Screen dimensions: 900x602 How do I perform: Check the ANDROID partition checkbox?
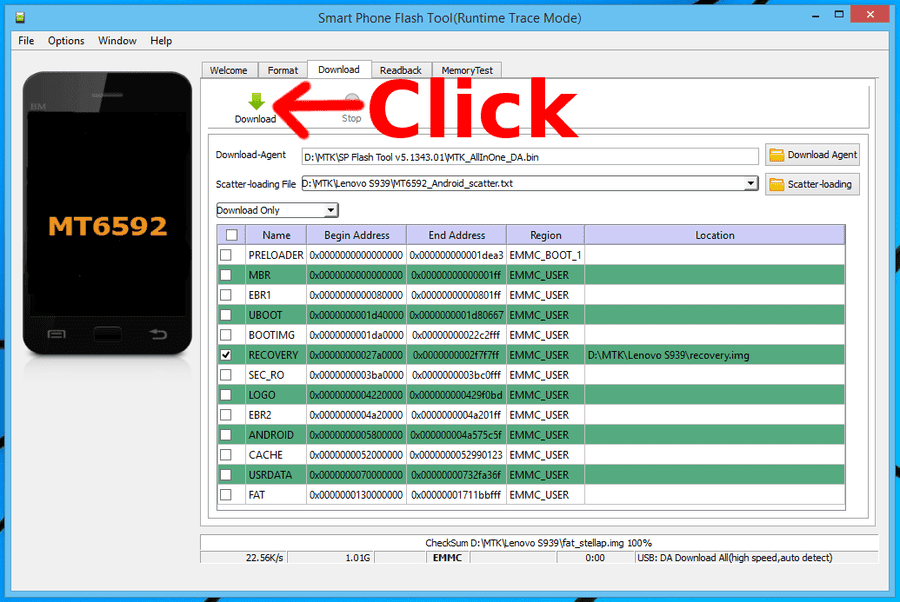point(226,434)
